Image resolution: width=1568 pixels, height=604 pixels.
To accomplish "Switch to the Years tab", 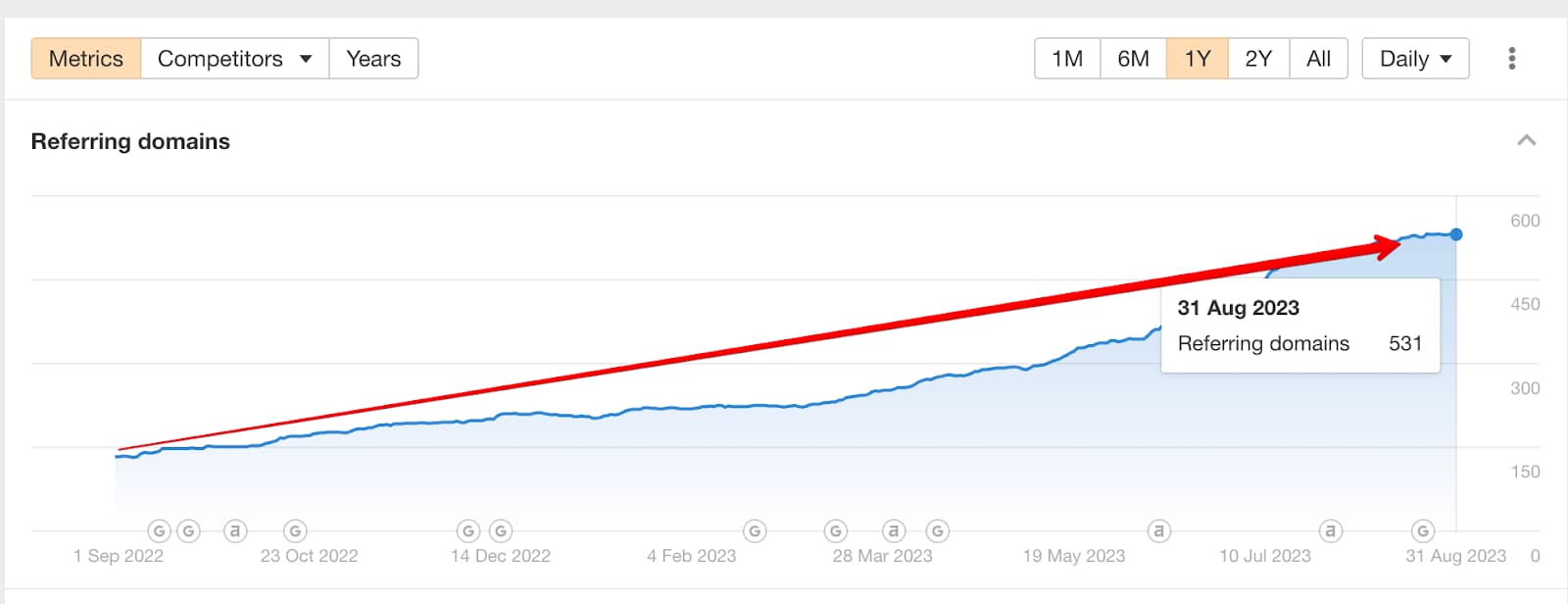I will (373, 59).
